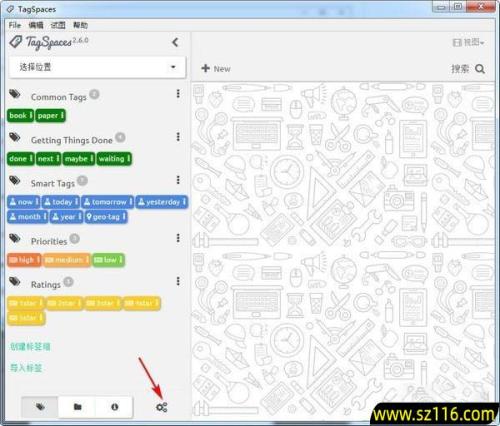Open the Smart Tags group menu dots
Viewport: 500px width, 426px height.
click(x=178, y=180)
